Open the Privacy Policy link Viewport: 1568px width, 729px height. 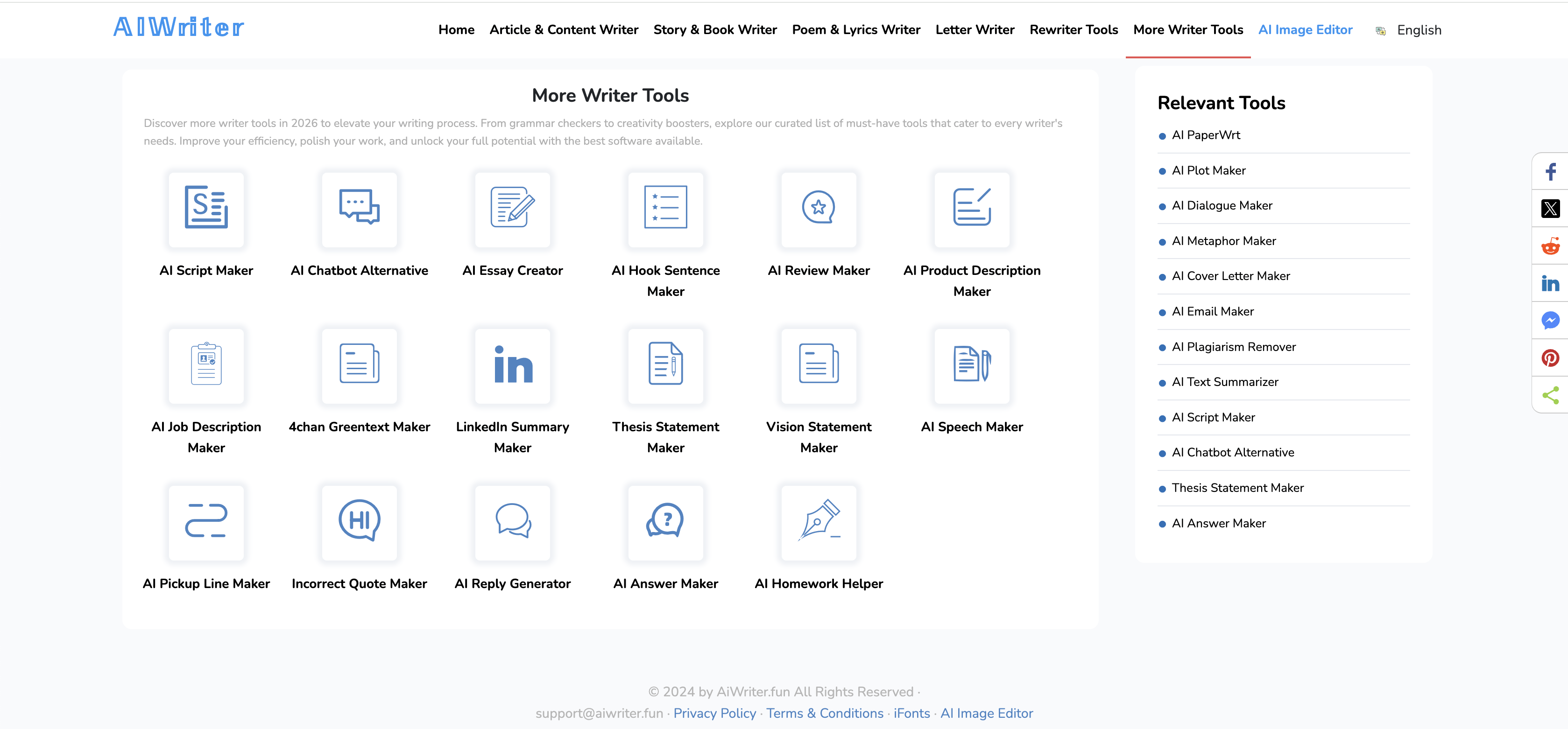[x=714, y=713]
